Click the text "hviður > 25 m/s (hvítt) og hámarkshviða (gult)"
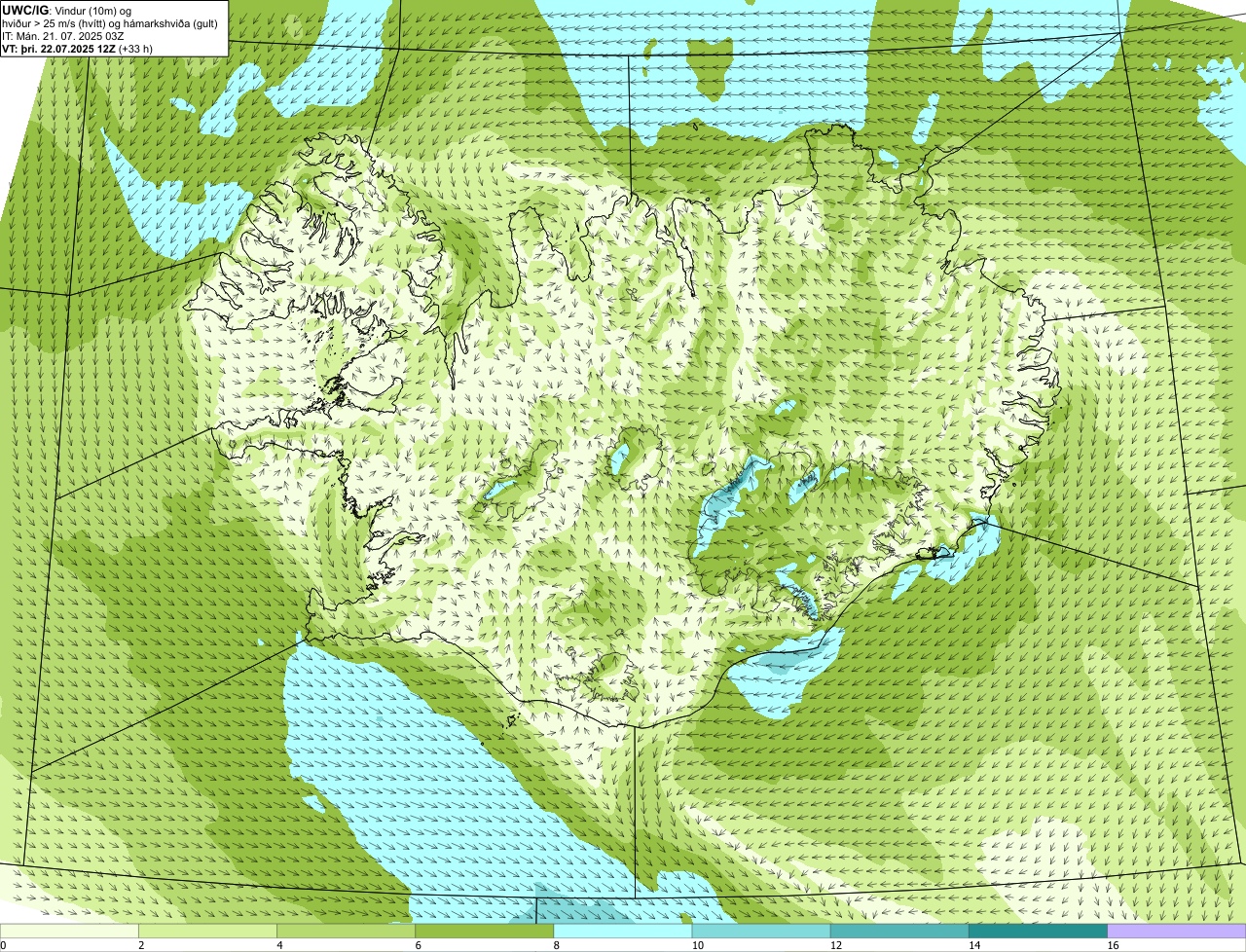This screenshot has width=1246, height=952. (x=110, y=22)
